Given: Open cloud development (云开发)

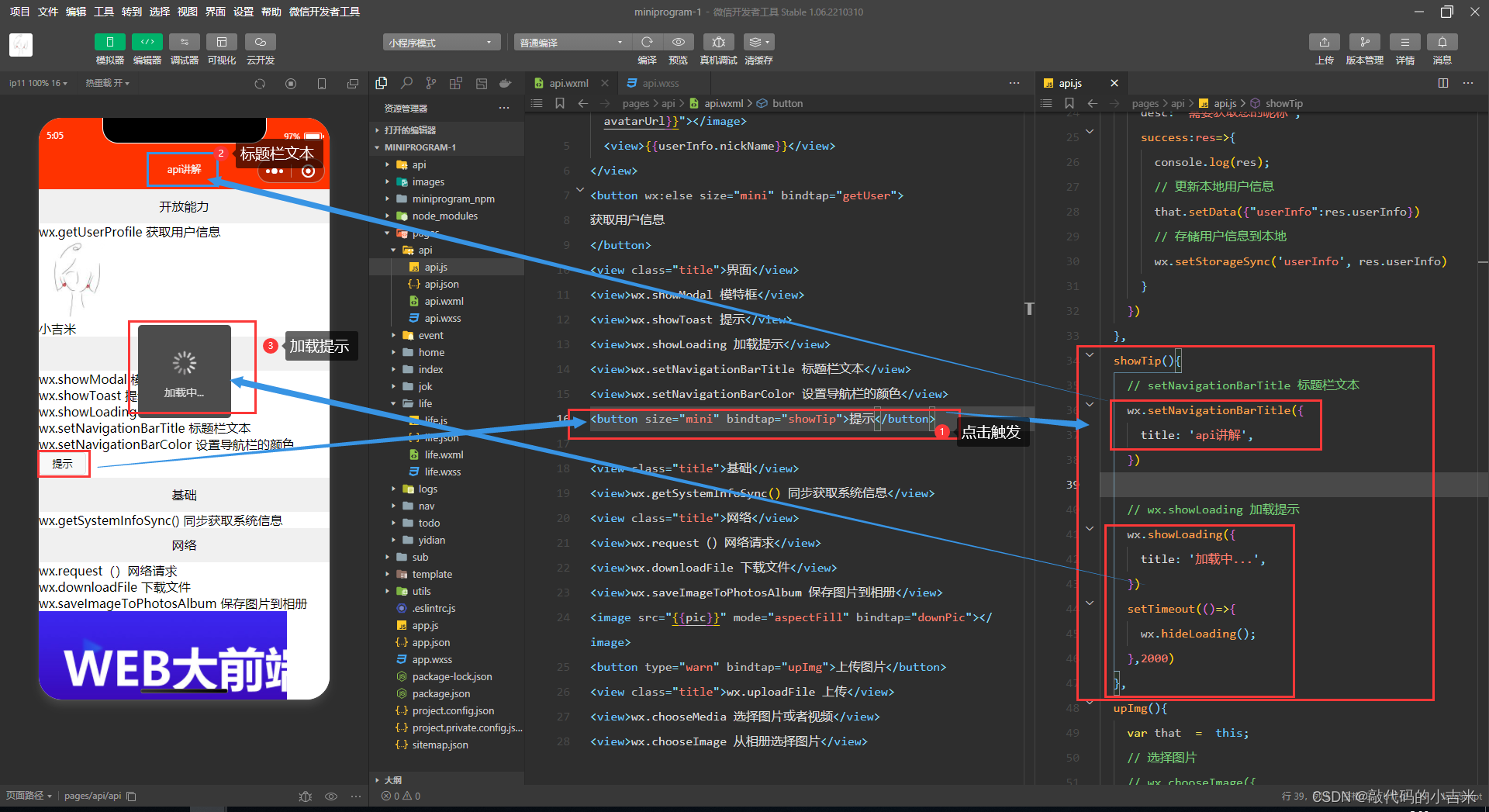Looking at the screenshot, I should tap(261, 42).
